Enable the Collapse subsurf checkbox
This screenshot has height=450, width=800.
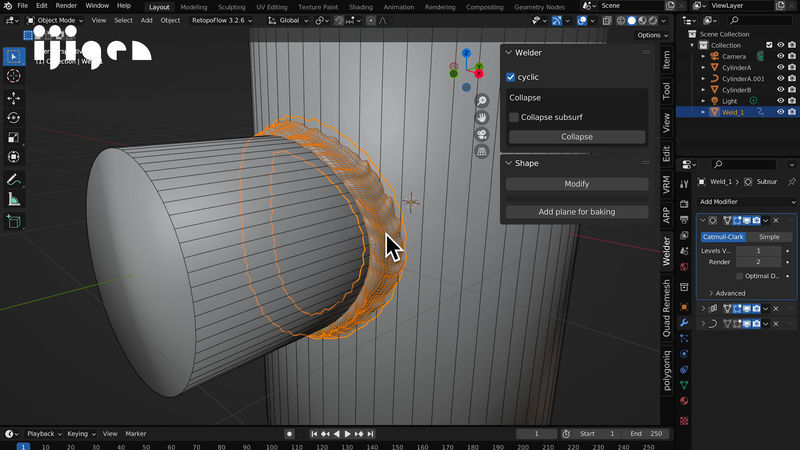pyautogui.click(x=514, y=117)
